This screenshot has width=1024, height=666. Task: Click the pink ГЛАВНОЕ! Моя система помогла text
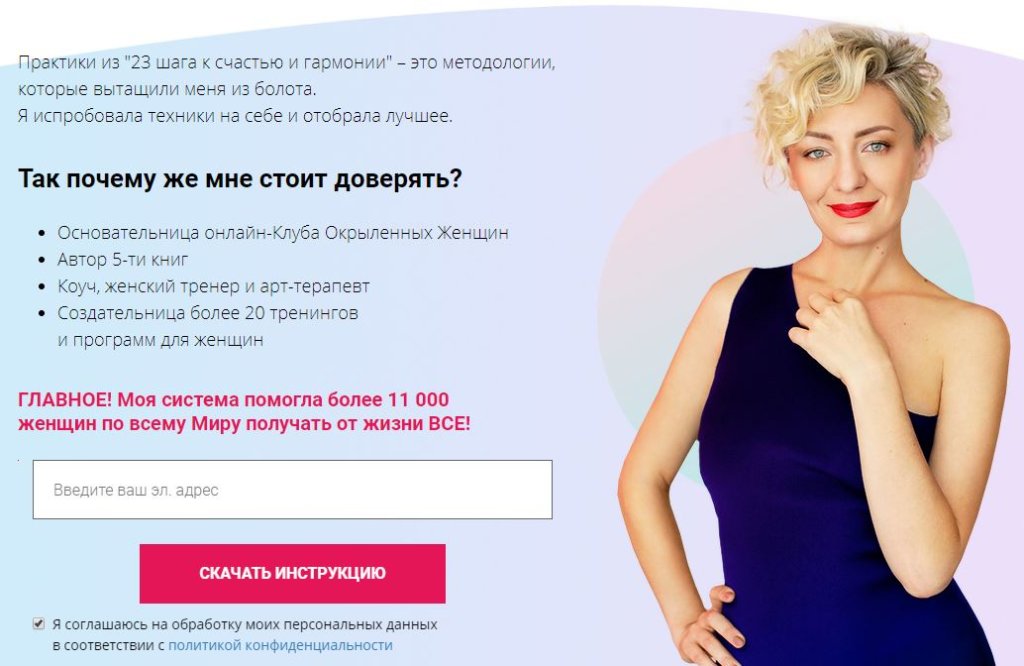pos(233,400)
